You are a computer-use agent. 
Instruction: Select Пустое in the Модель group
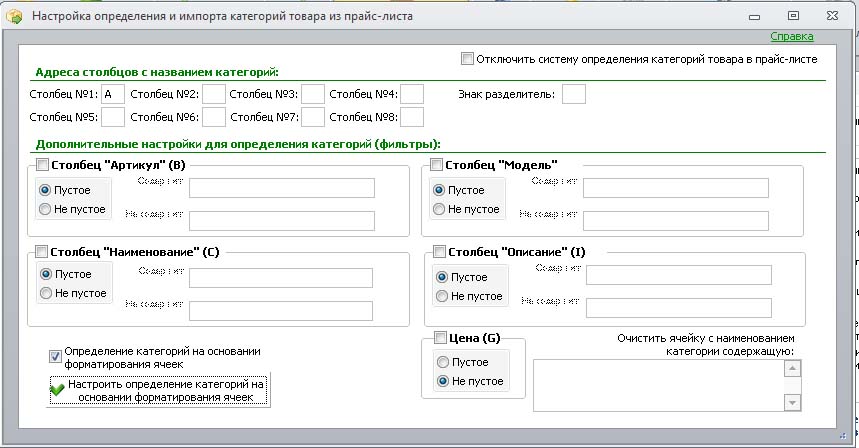439,190
